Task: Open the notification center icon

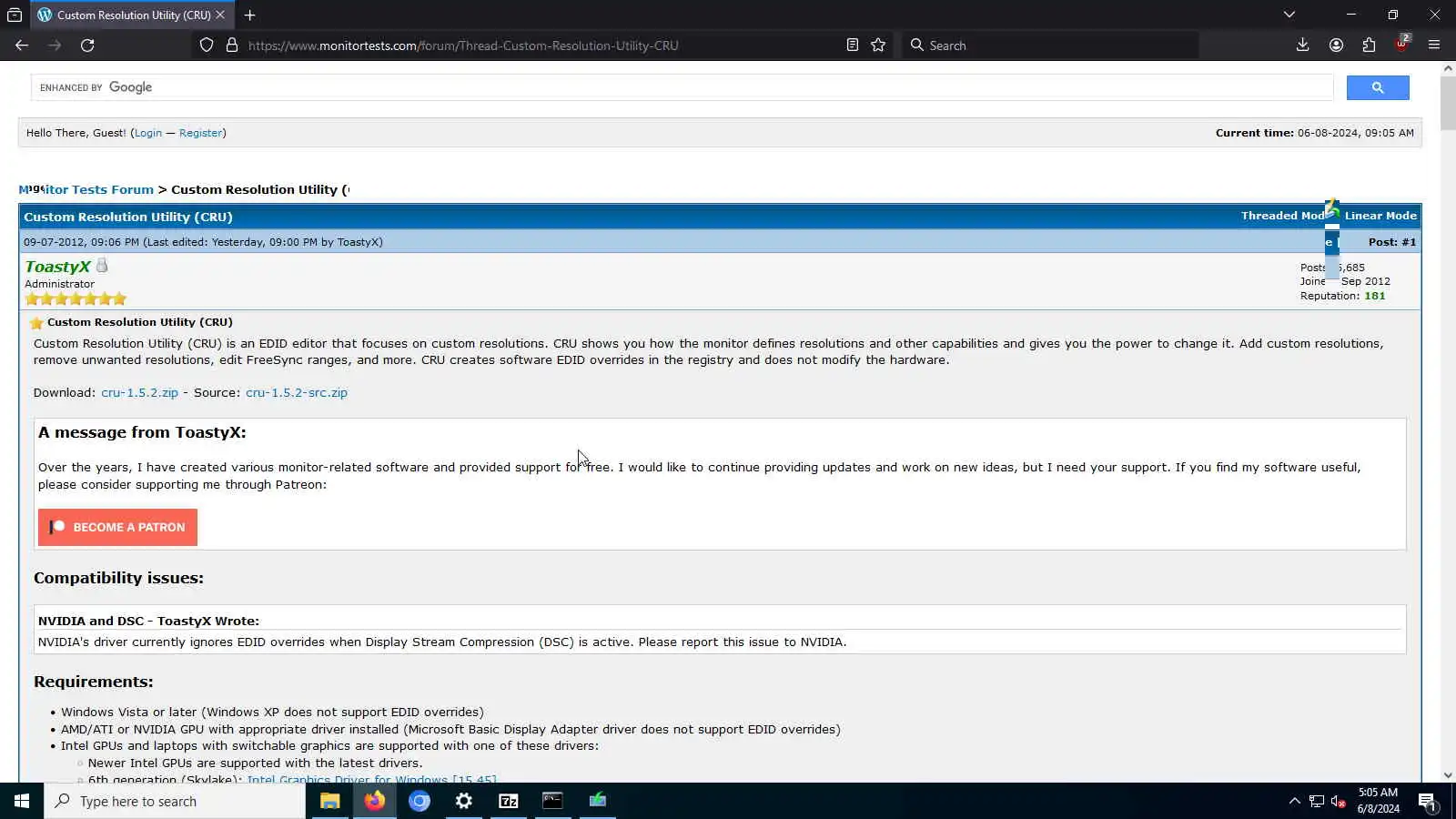Action: click(x=1427, y=801)
